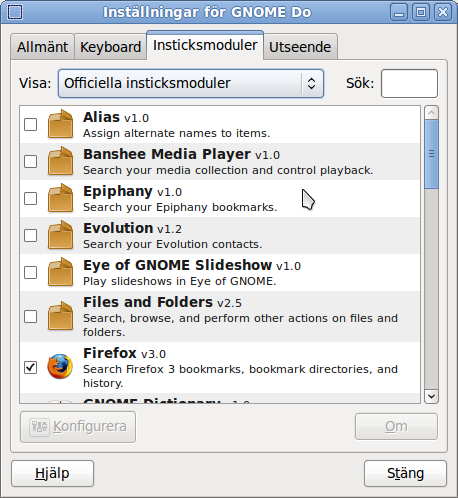Click 'Search your Evolution contacts.' description
This screenshot has height=498, width=458.
click(x=173, y=244)
